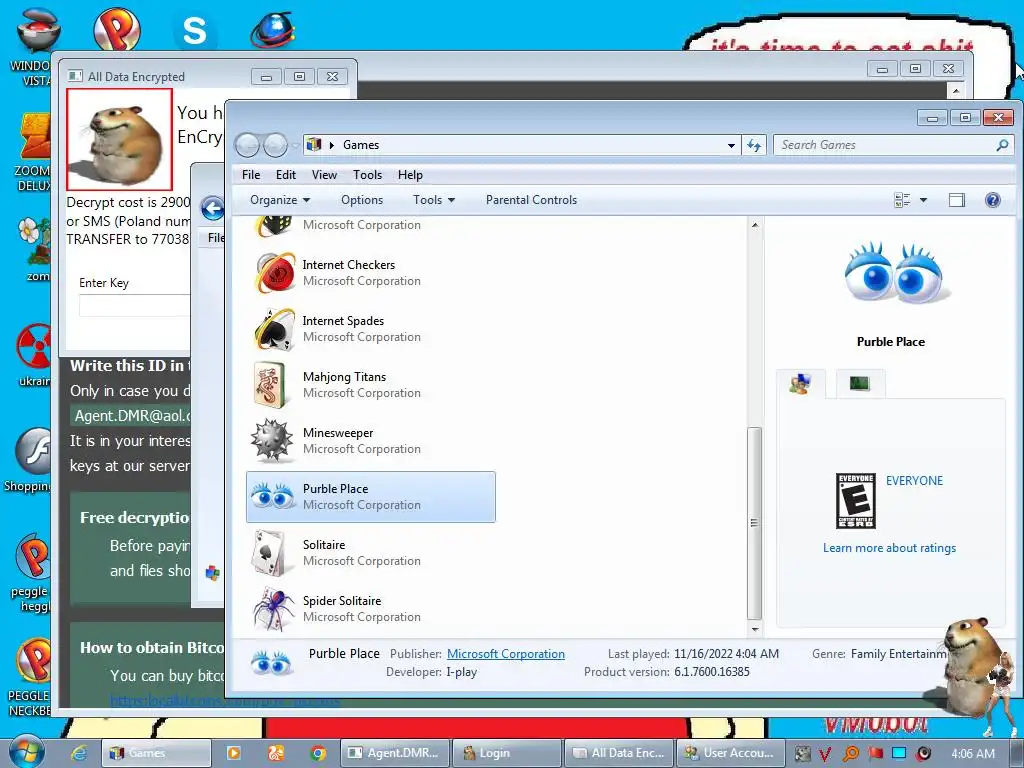Click the Agent.DMR@aol email field
1024x768 pixels.
pos(131,415)
